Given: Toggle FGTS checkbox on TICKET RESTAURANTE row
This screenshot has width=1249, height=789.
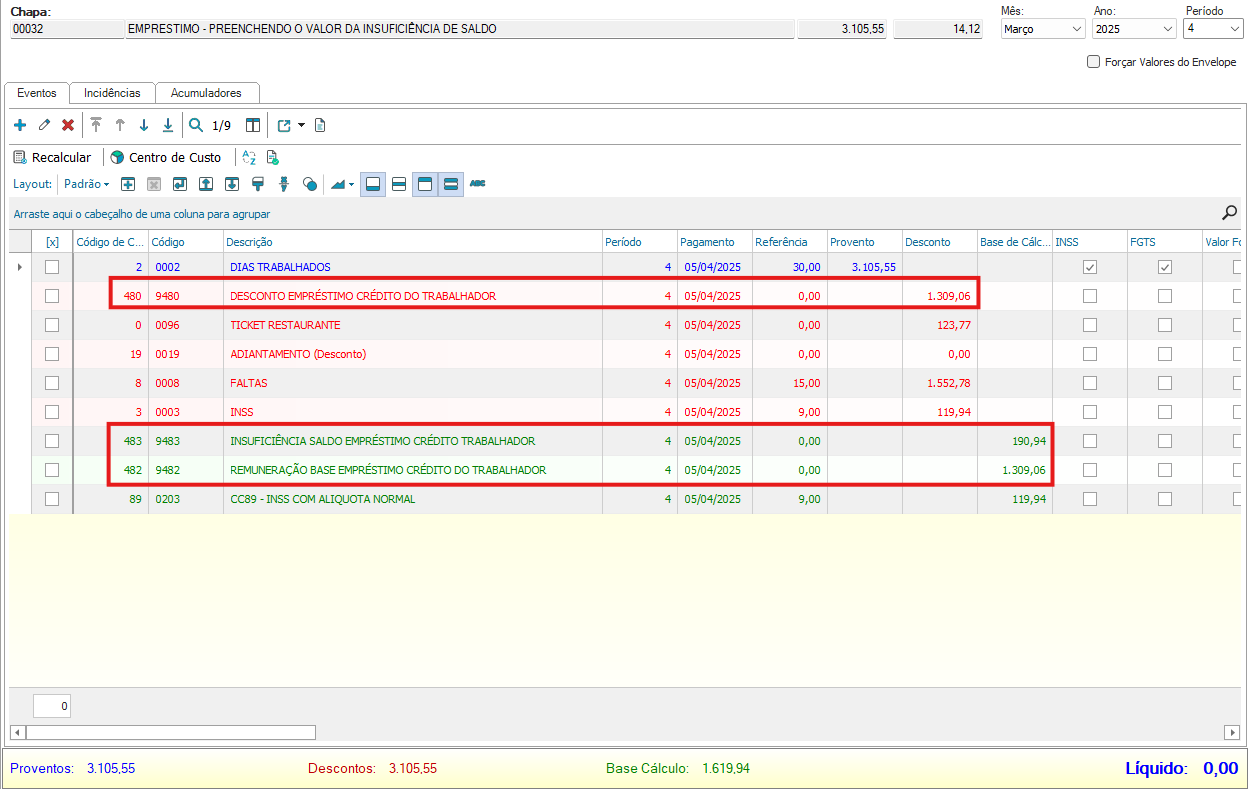Looking at the screenshot, I should (x=1165, y=325).
